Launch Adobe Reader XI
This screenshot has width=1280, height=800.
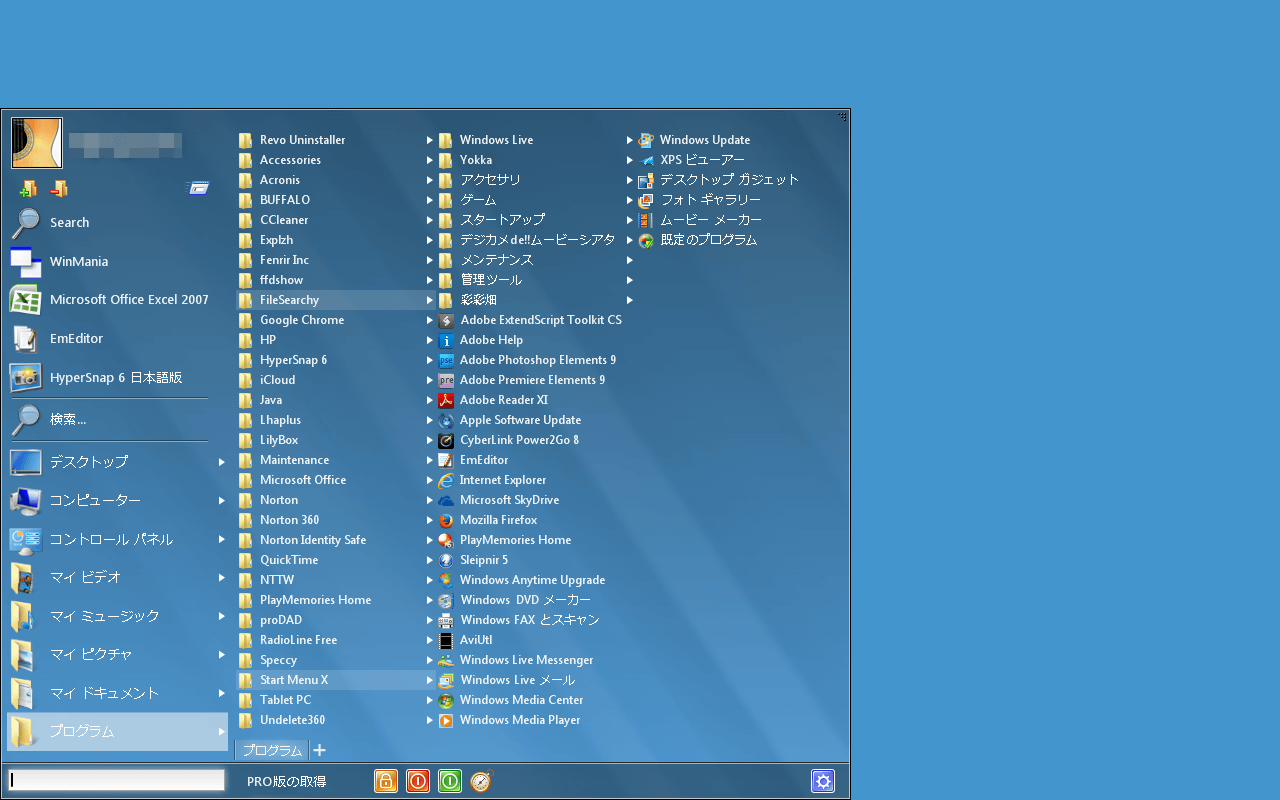point(494,400)
